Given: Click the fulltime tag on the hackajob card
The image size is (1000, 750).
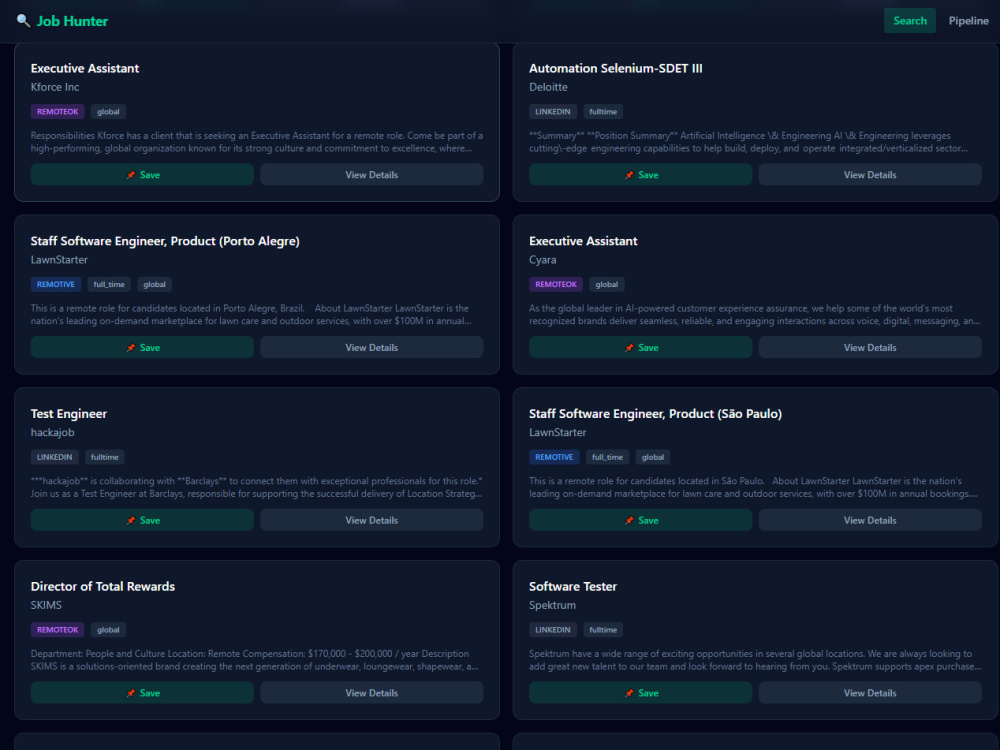Looking at the screenshot, I should pyautogui.click(x=105, y=457).
